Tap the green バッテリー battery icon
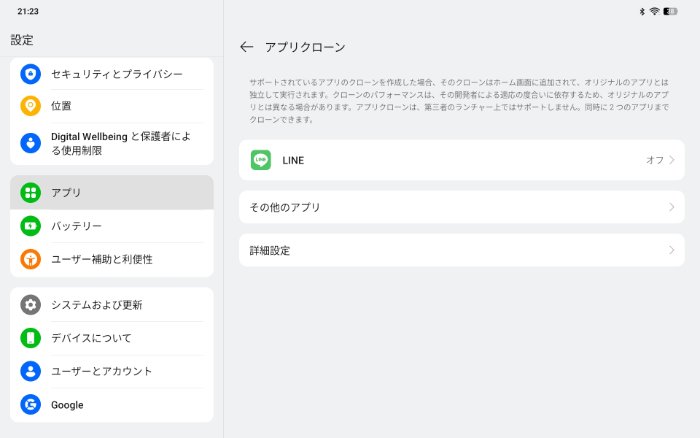The width and height of the screenshot is (700, 438). coord(31,226)
